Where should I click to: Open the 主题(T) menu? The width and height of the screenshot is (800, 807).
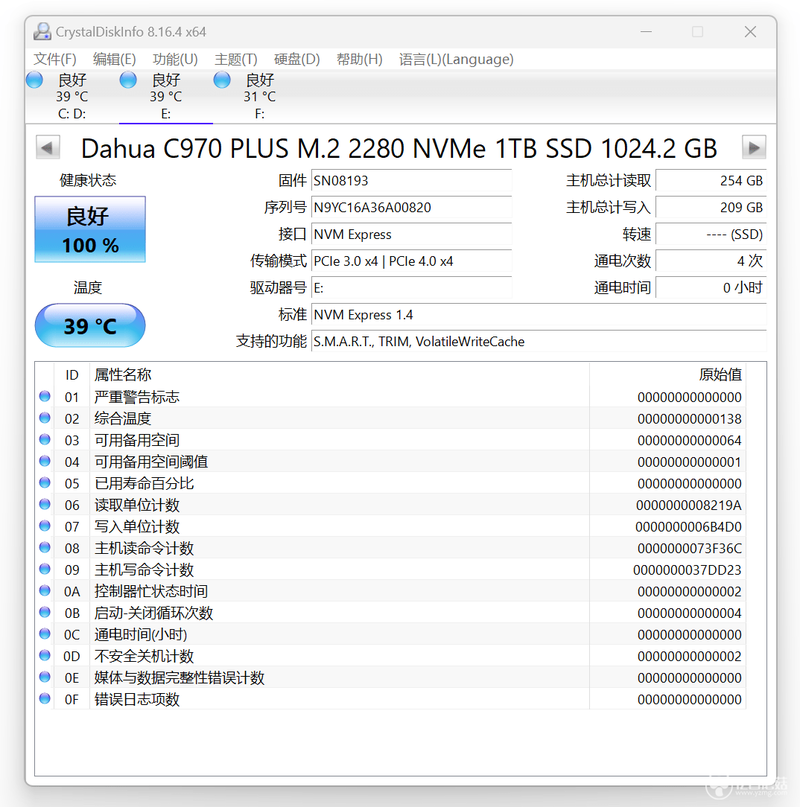tap(236, 59)
